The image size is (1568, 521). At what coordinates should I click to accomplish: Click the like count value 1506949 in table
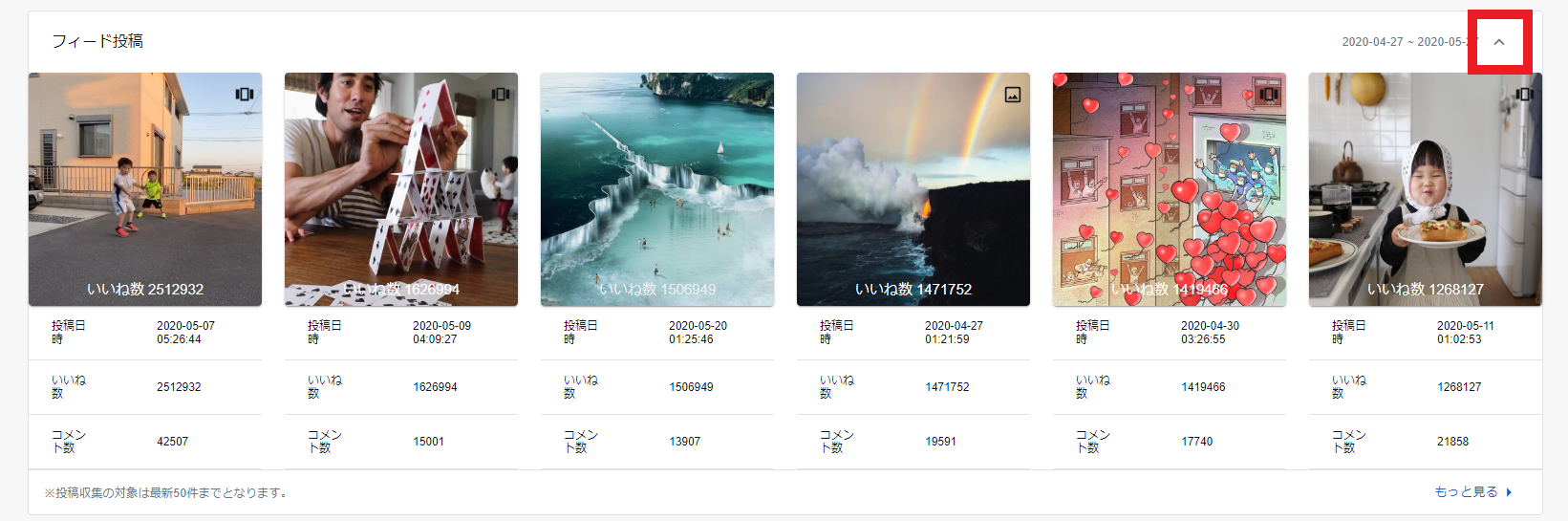691,387
